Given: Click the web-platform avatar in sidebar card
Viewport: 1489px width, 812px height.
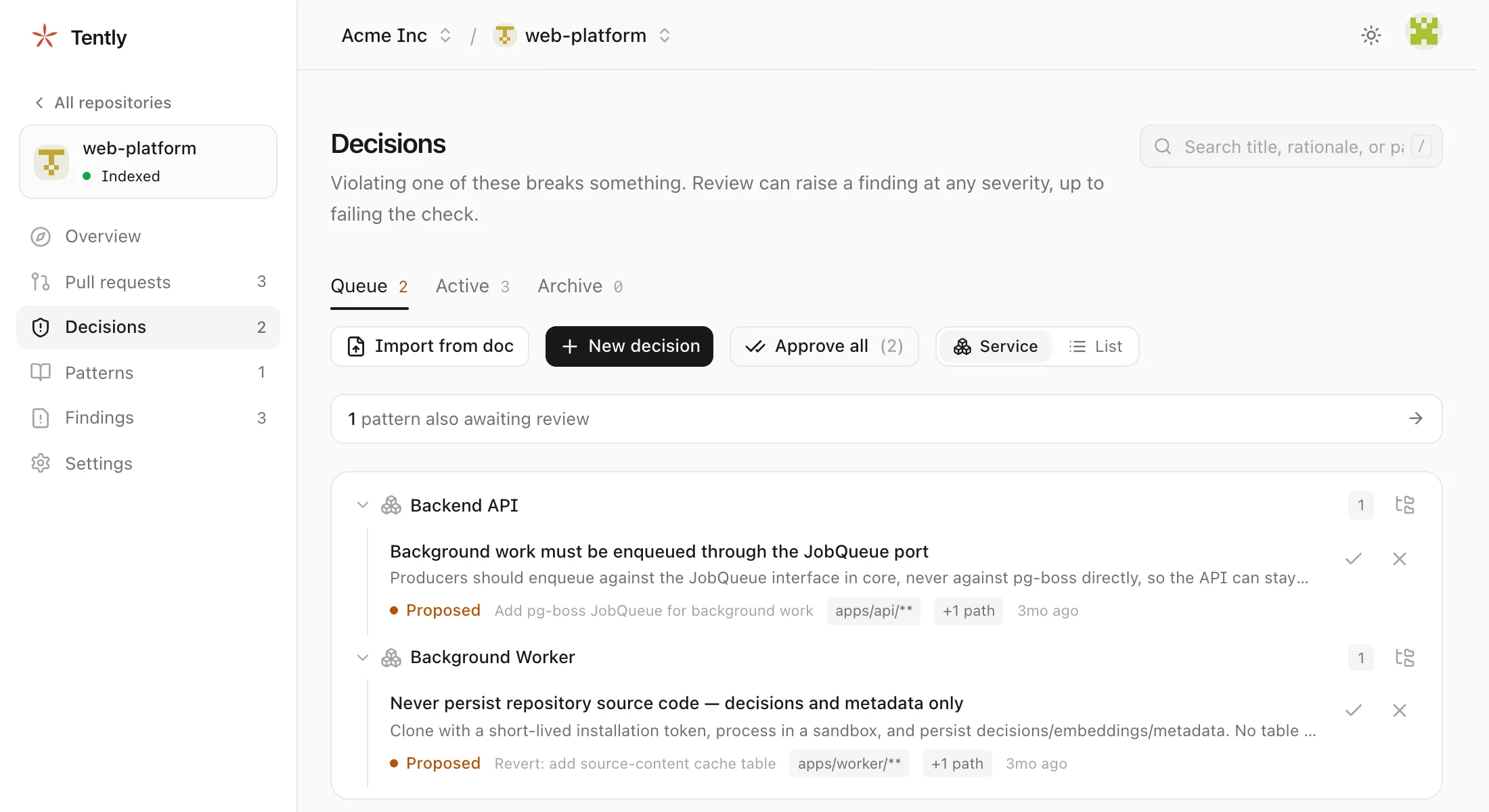Looking at the screenshot, I should [51, 162].
